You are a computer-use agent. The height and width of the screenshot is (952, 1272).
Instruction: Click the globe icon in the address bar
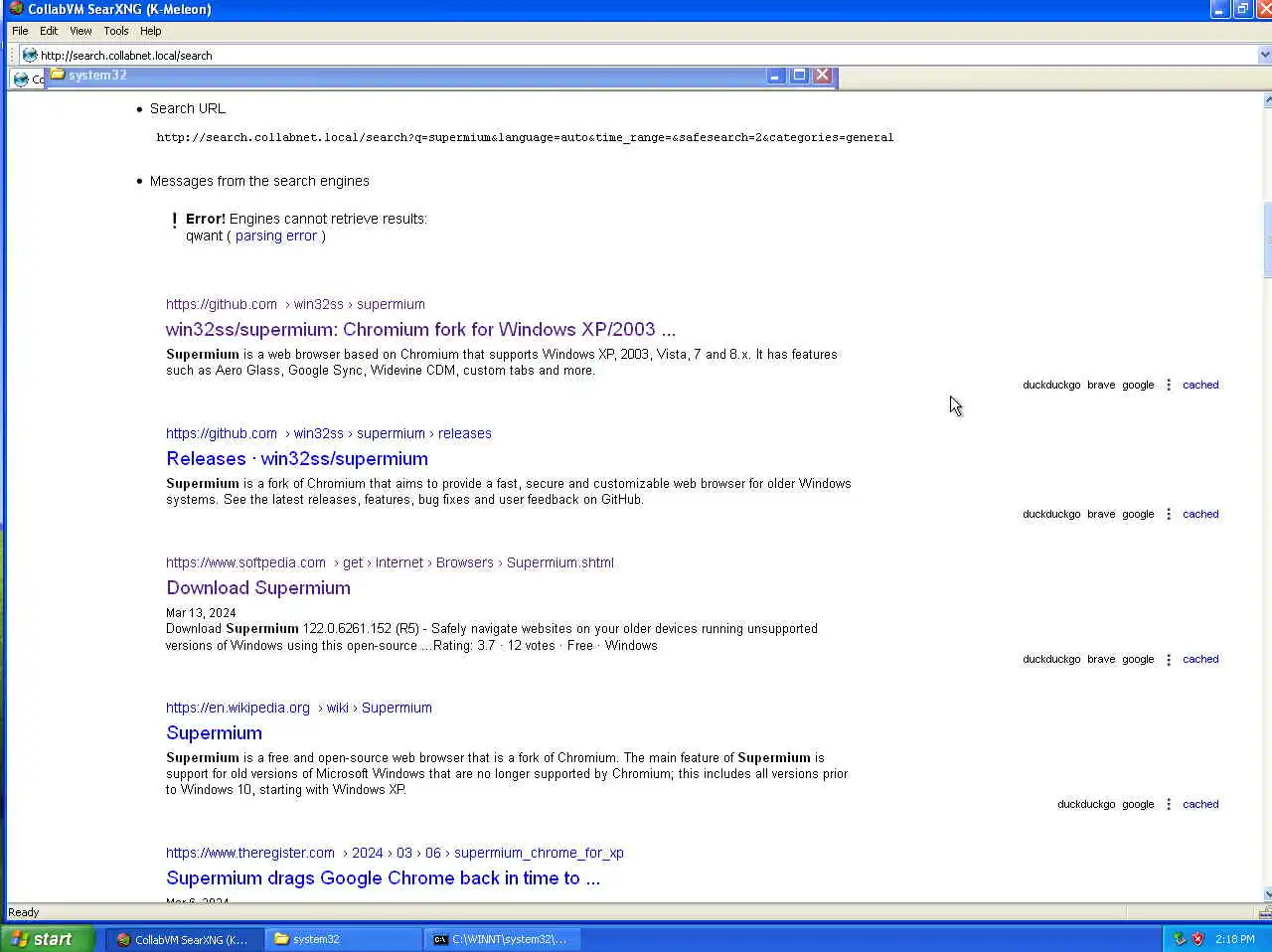[x=30, y=55]
